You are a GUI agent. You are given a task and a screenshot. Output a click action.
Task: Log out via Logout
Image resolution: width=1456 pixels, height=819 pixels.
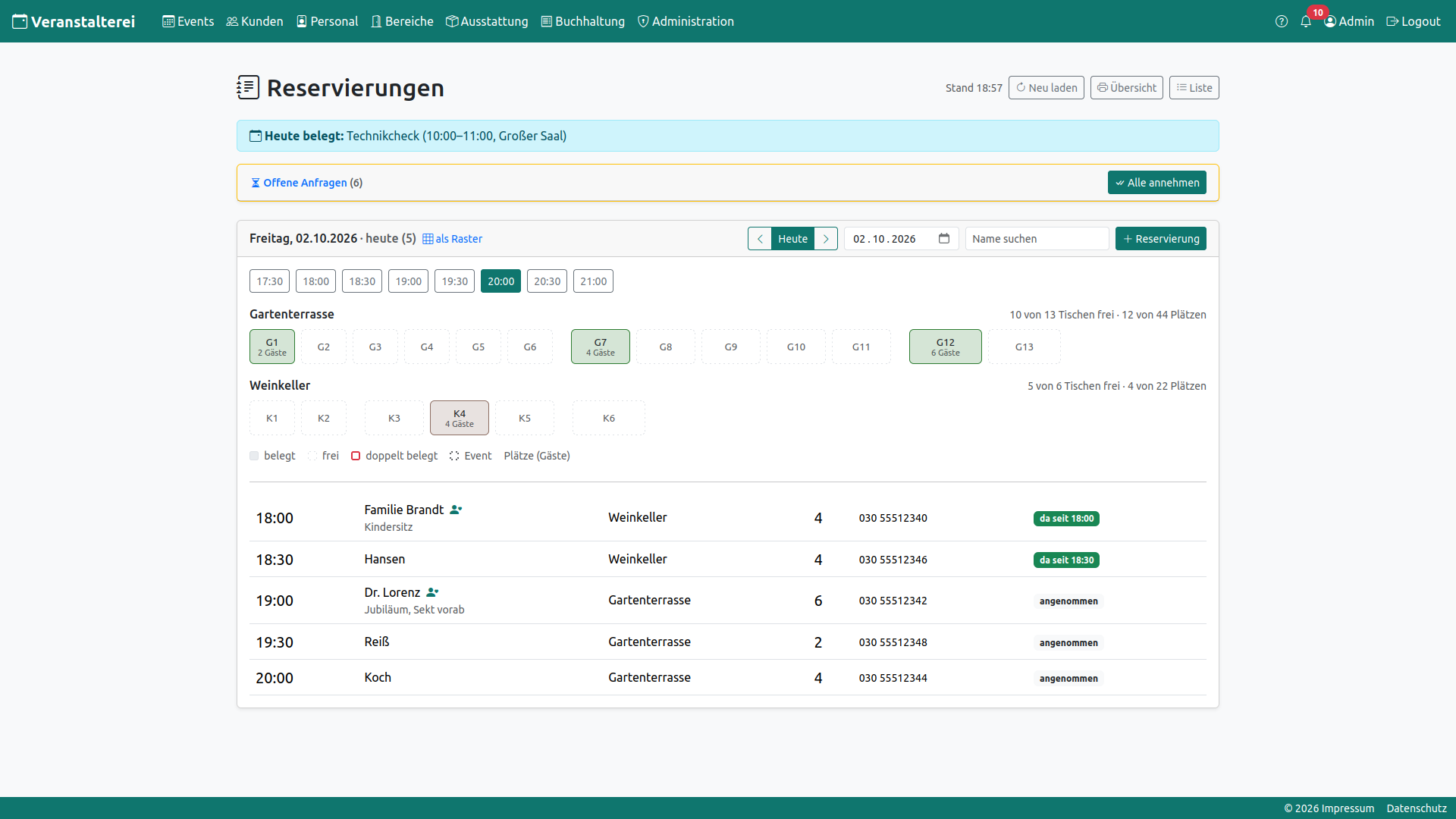pos(1414,21)
